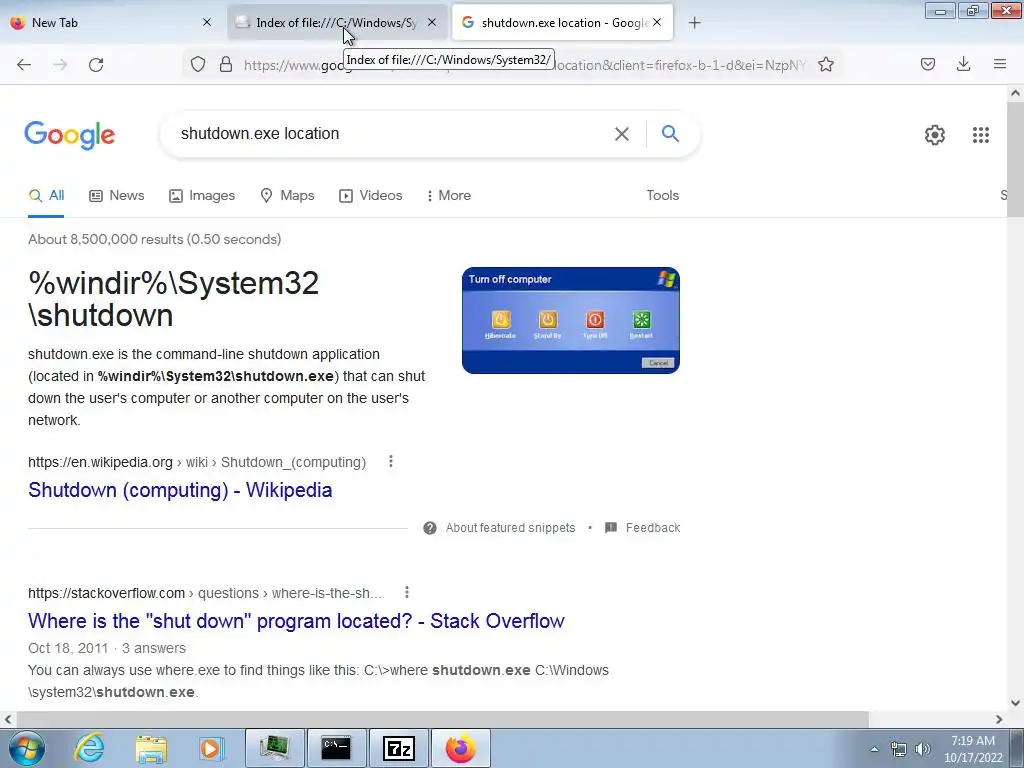
Task: Open the network status tray icon
Action: pos(899,749)
